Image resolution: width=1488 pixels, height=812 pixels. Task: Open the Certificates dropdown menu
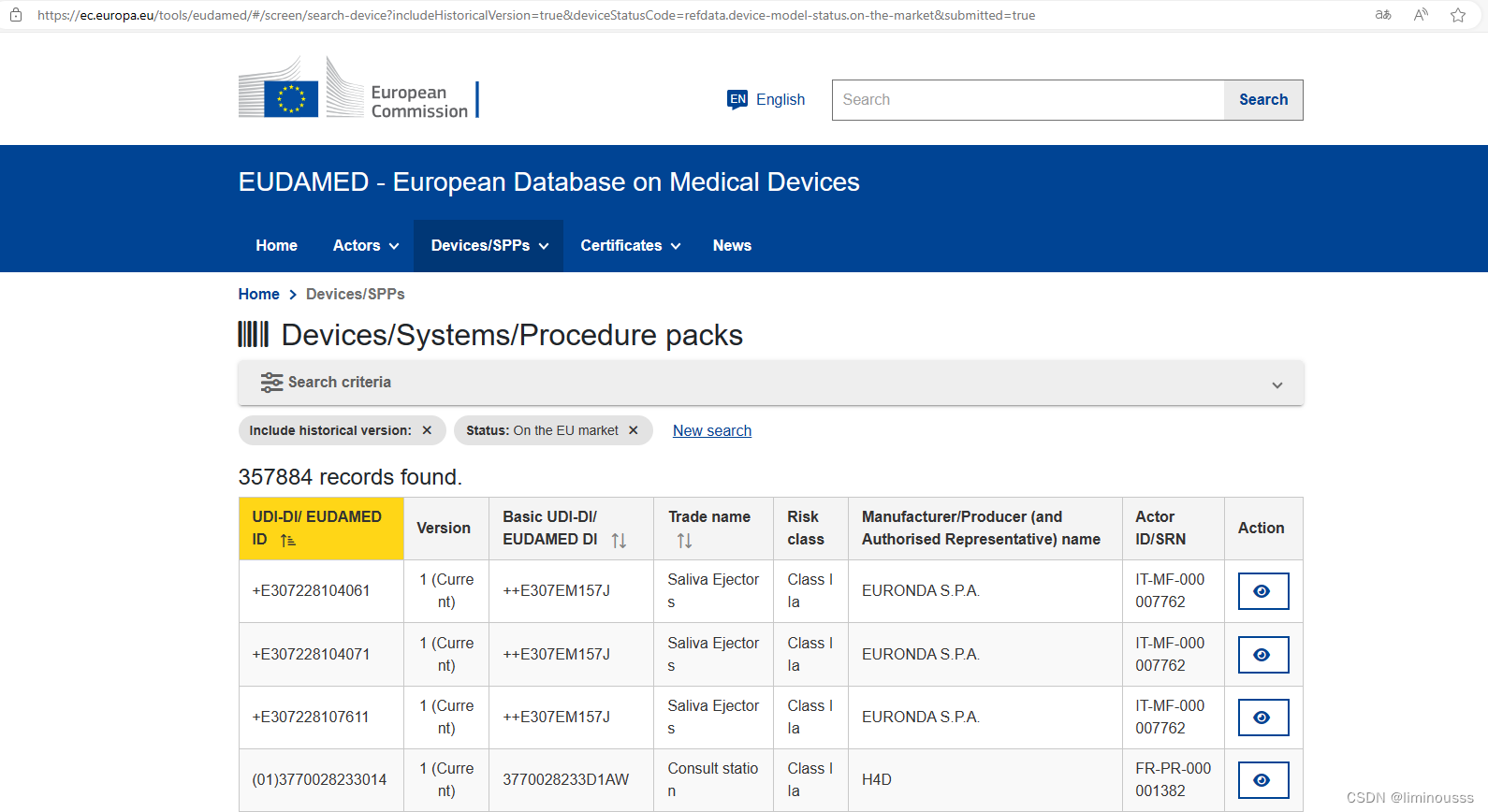point(630,246)
